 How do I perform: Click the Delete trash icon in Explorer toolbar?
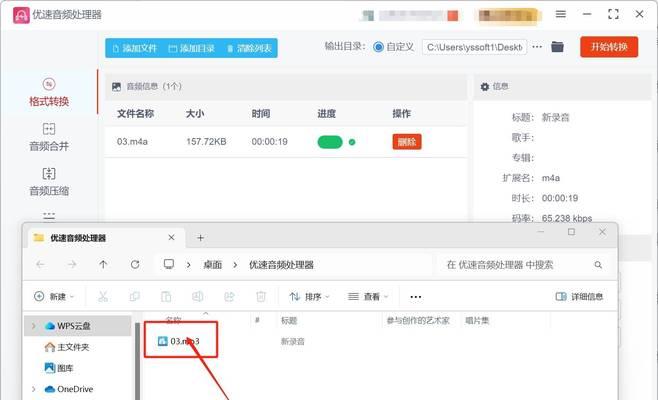tap(261, 297)
